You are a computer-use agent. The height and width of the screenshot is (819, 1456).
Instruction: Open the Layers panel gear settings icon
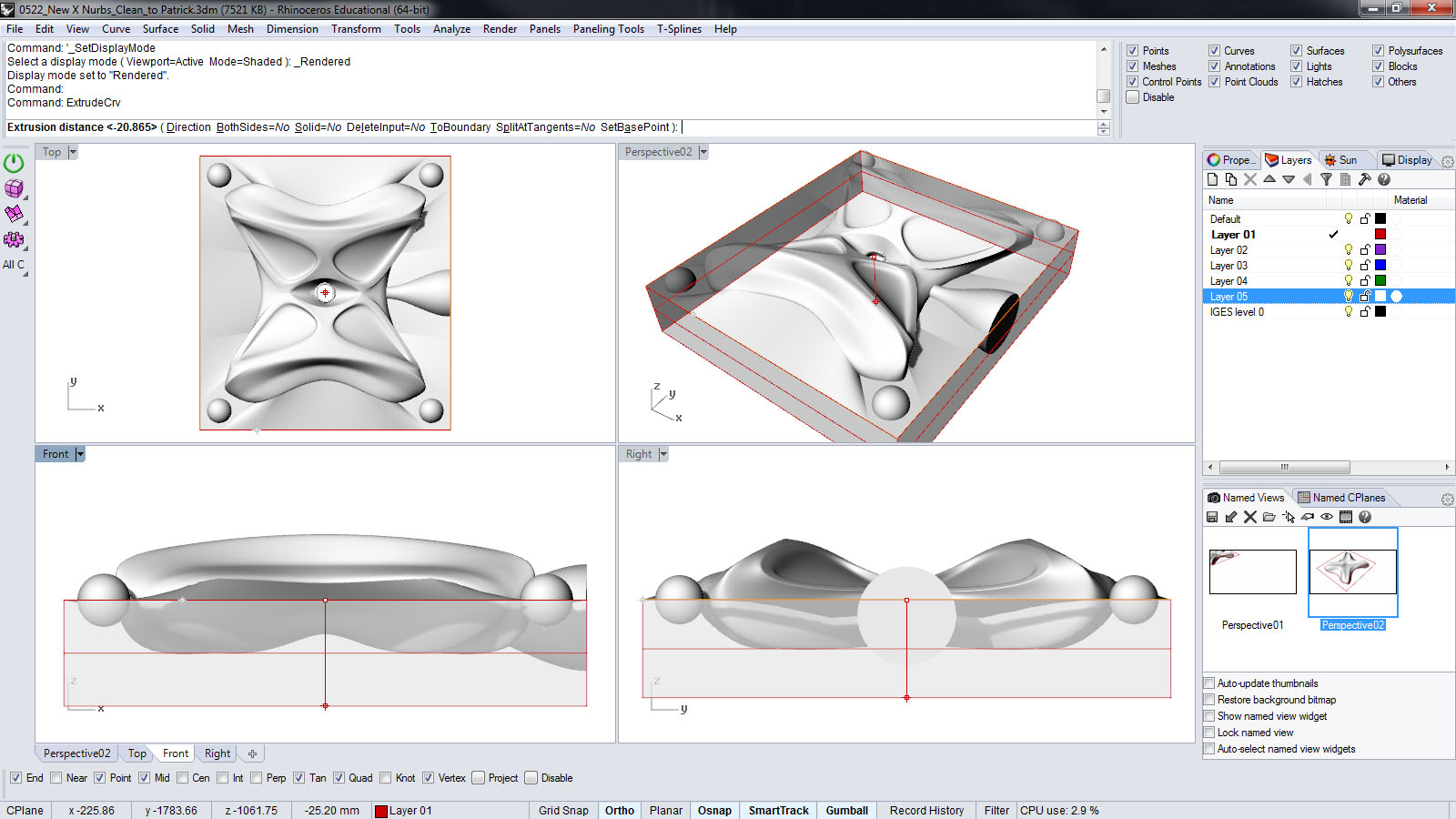tap(1447, 161)
